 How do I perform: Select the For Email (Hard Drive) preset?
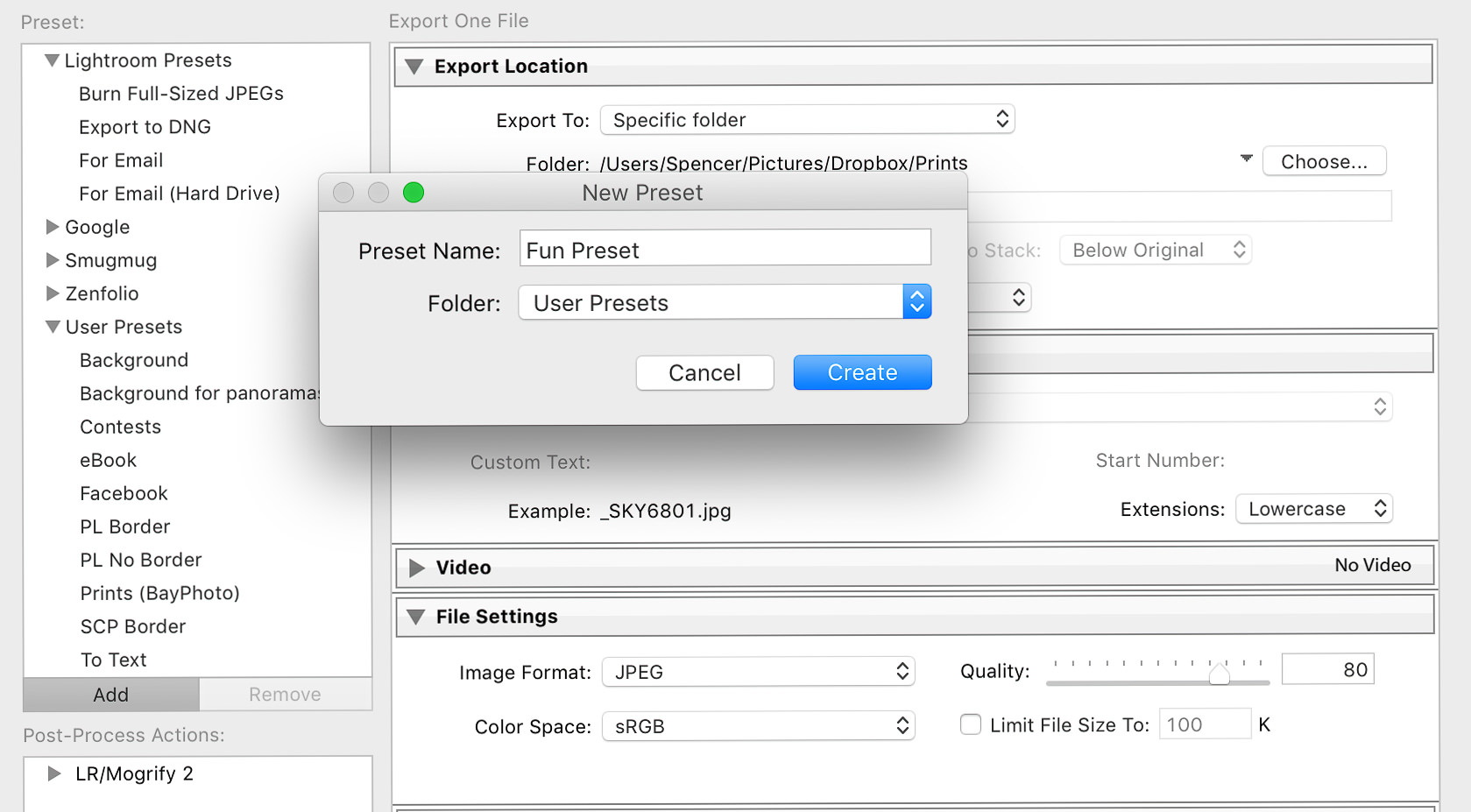180,194
